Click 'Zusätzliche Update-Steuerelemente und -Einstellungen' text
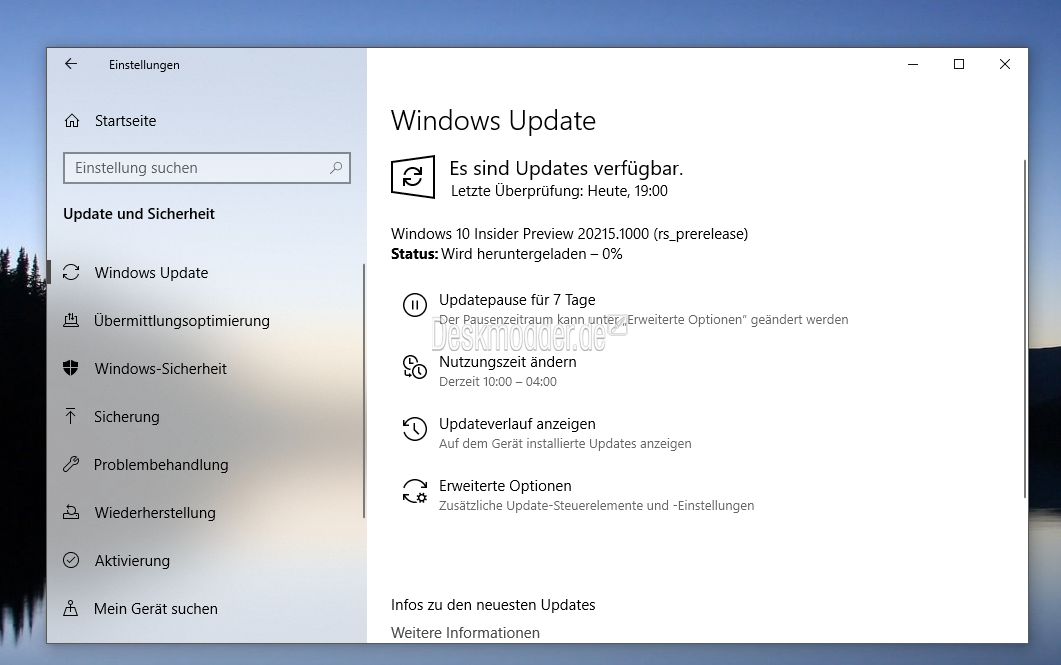The height and width of the screenshot is (665, 1061). 596,506
